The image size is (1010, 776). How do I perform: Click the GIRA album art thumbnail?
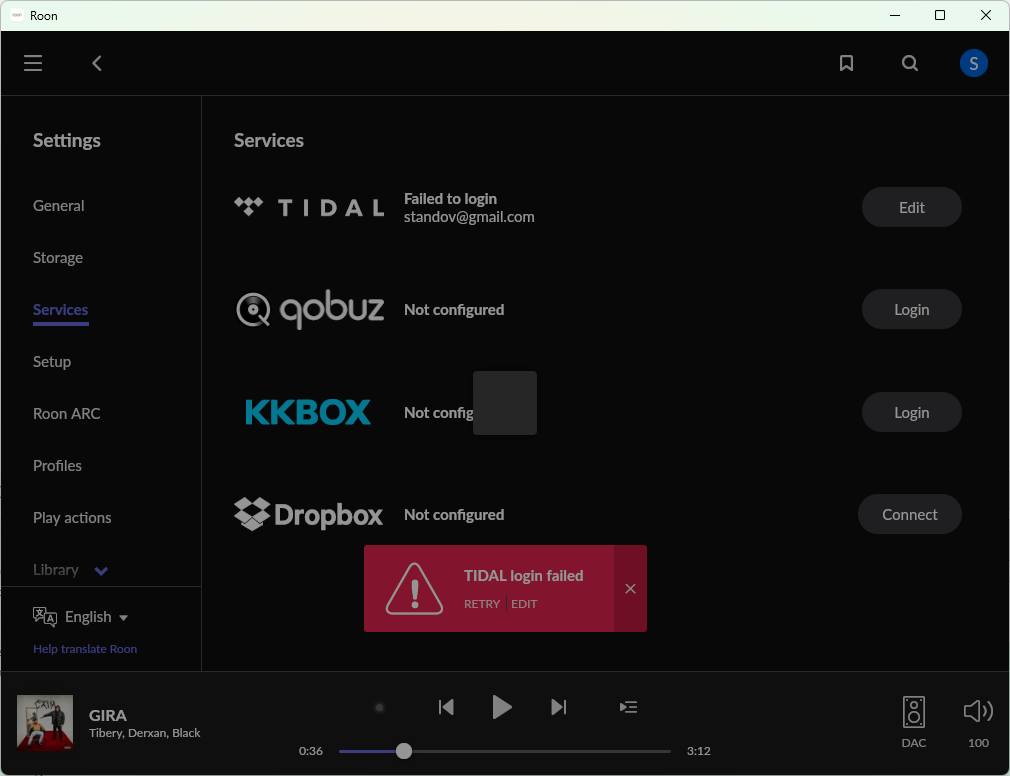pyautogui.click(x=44, y=721)
